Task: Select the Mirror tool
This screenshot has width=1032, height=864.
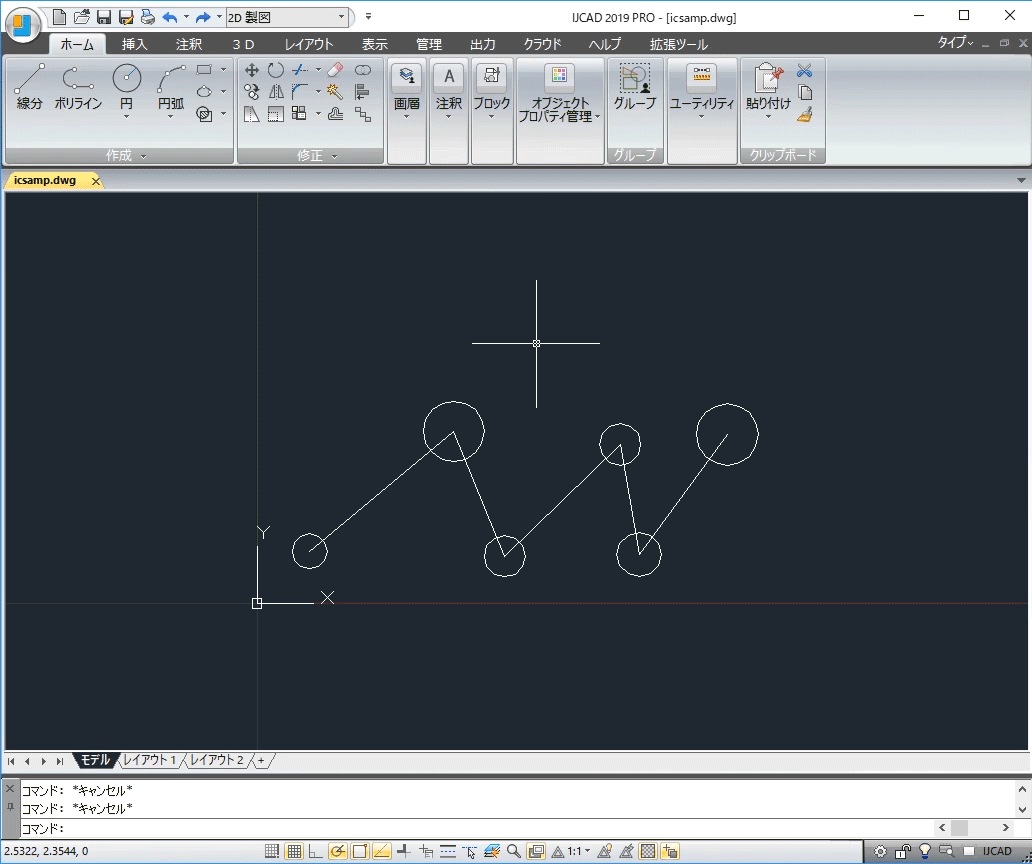Action: tap(276, 91)
